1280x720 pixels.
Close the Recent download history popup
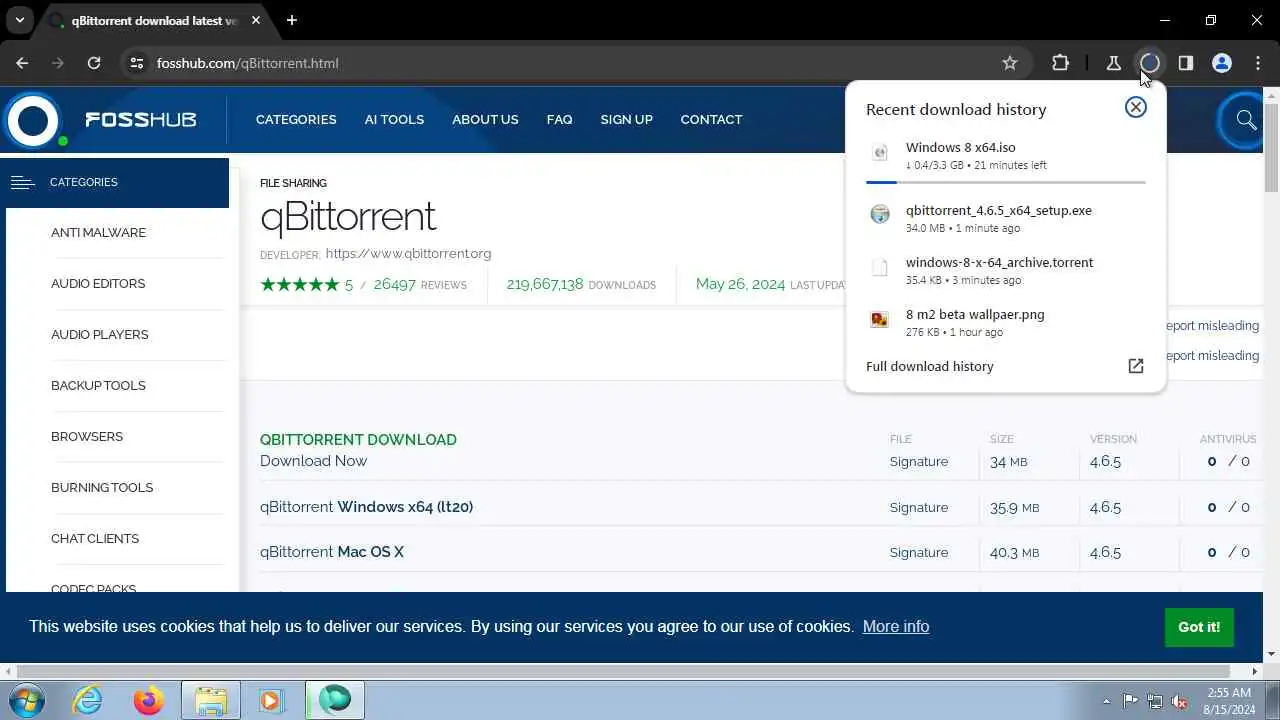(1136, 107)
